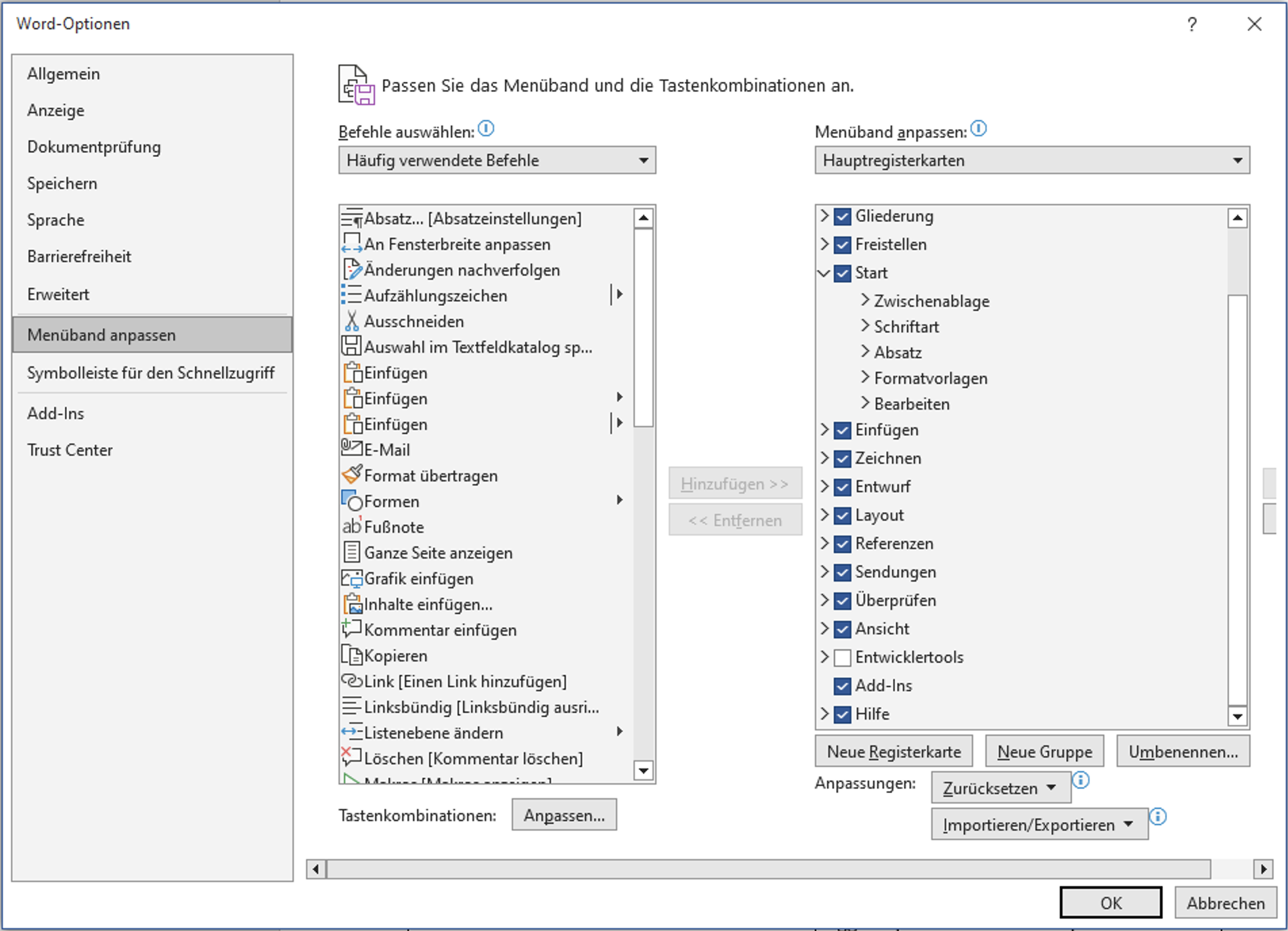
Task: Click the E-Mail command icon
Action: [352, 448]
